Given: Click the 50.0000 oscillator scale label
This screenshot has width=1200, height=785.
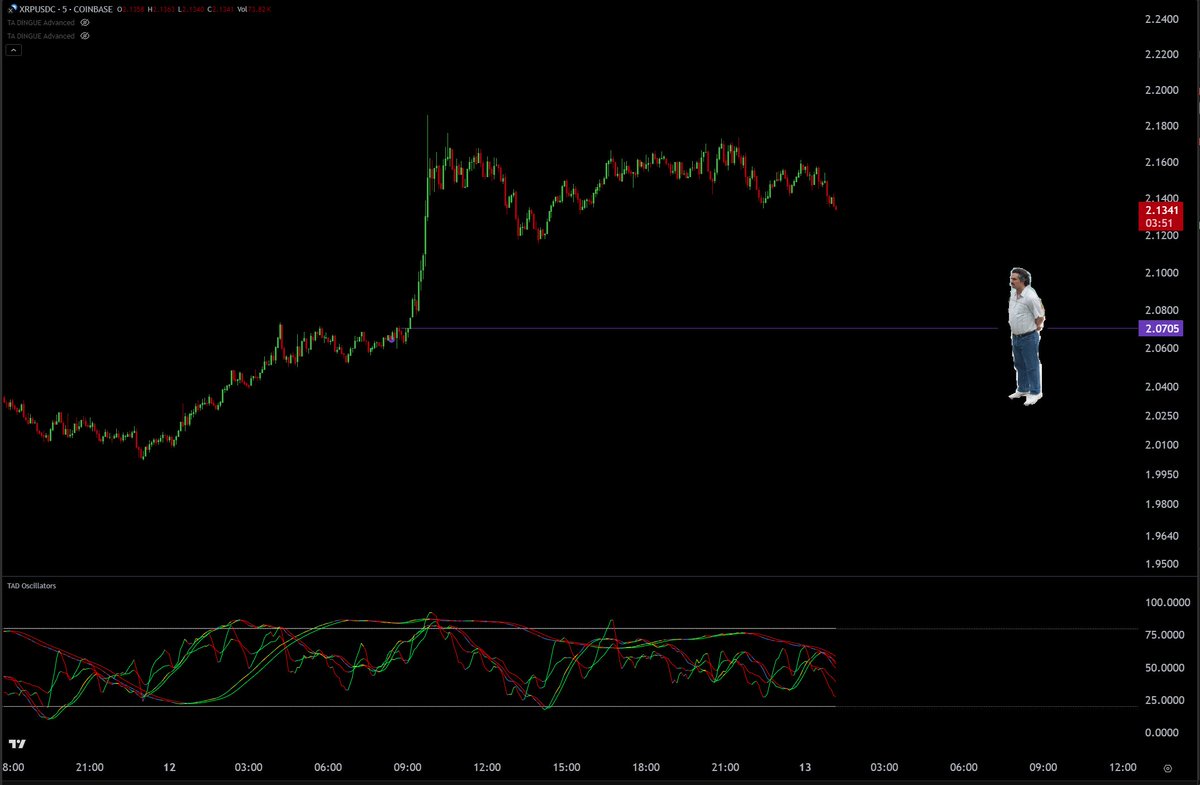Looking at the screenshot, I should point(1163,667).
